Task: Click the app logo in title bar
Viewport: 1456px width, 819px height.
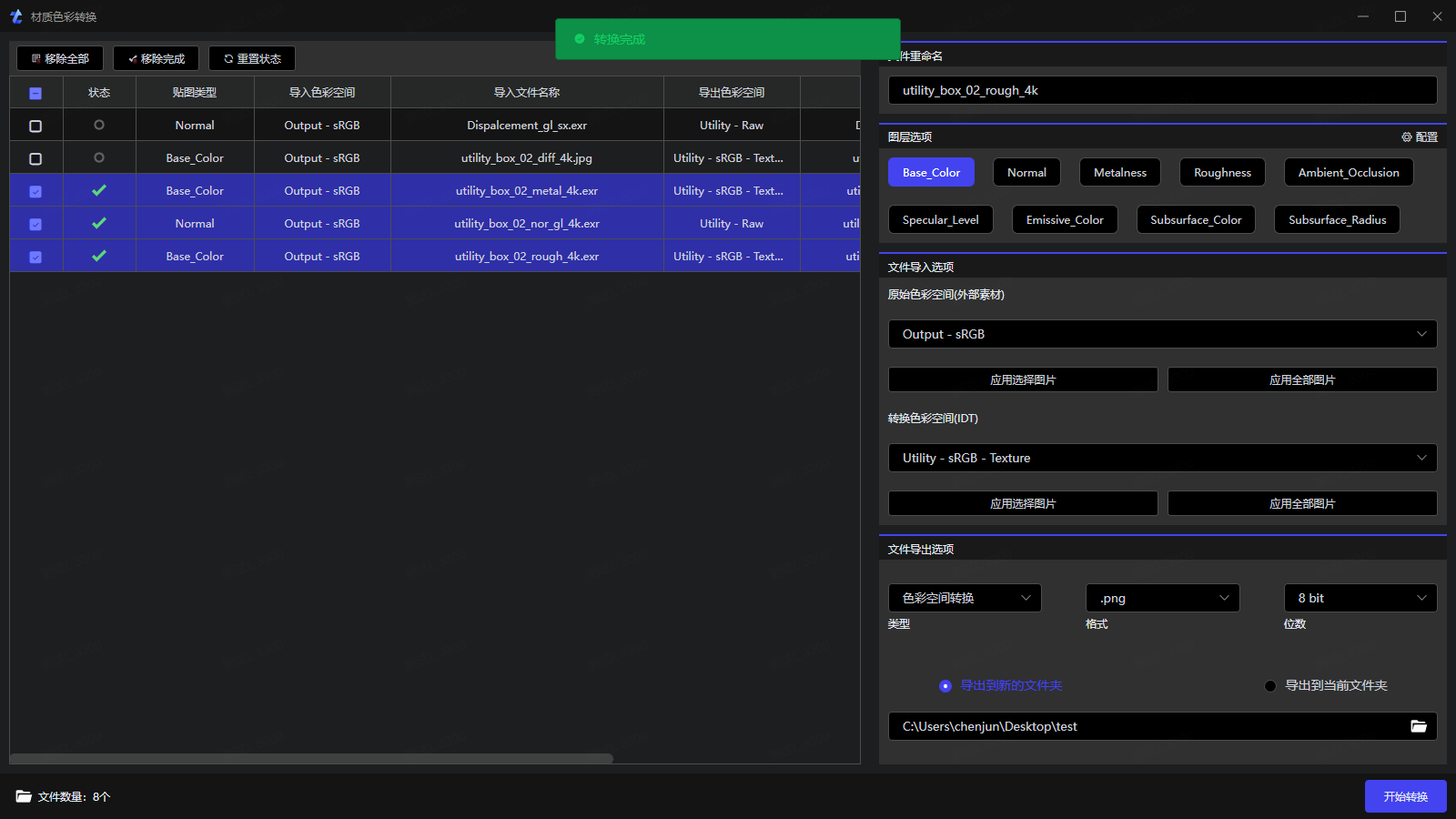Action: tap(15, 16)
